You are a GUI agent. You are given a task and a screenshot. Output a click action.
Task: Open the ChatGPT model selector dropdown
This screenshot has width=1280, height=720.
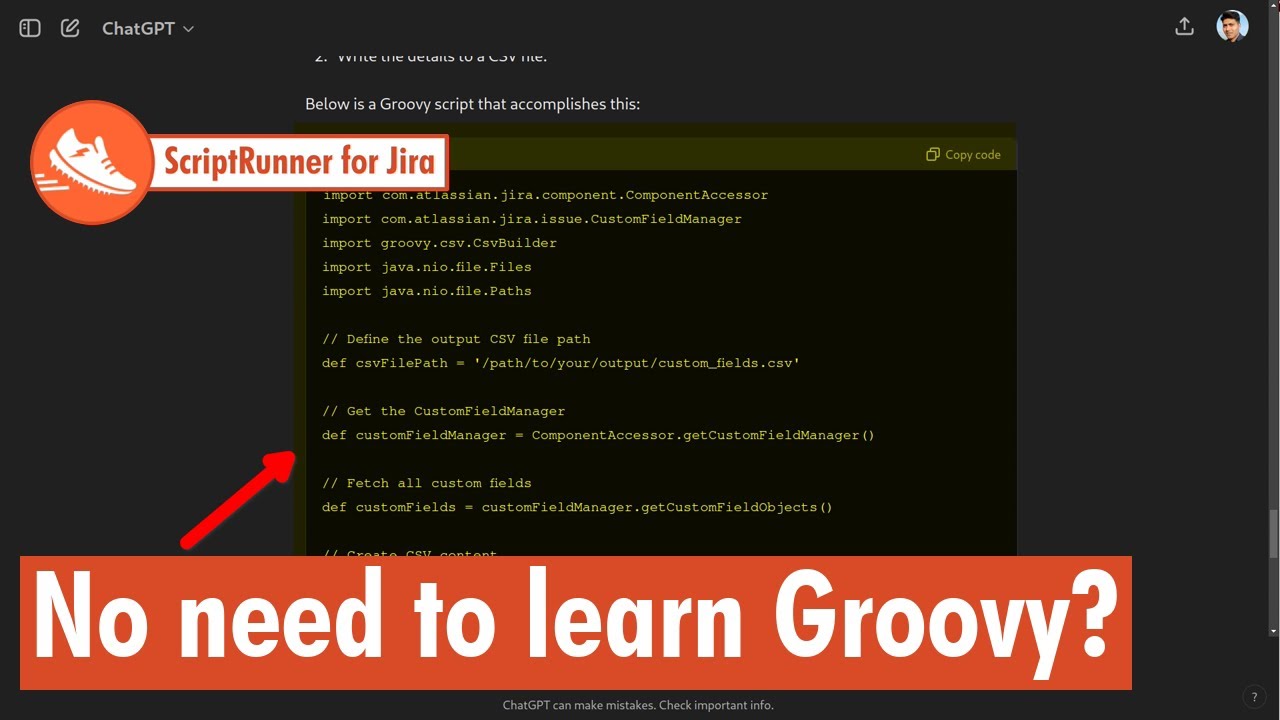[x=148, y=28]
